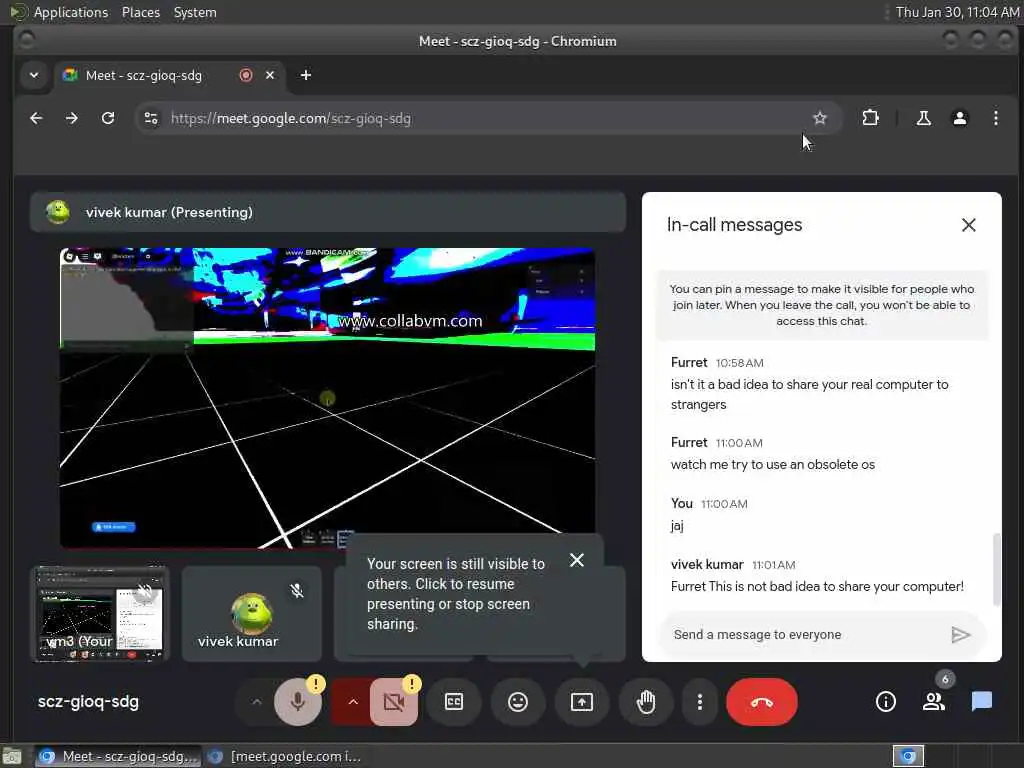The width and height of the screenshot is (1024, 768).
Task: Open more options three-dot menu in call bar
Action: click(699, 702)
